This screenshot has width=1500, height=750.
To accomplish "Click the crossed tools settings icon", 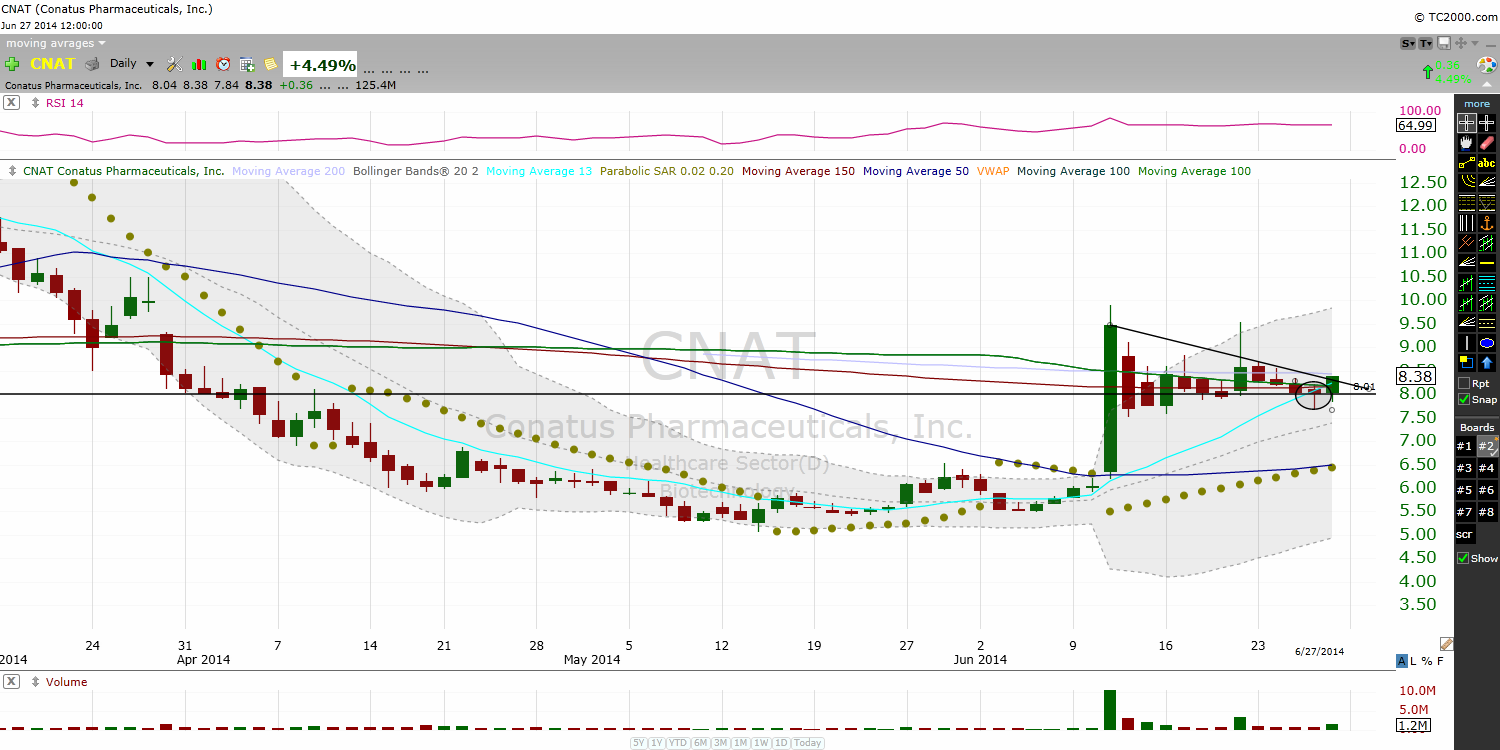I will click(173, 63).
